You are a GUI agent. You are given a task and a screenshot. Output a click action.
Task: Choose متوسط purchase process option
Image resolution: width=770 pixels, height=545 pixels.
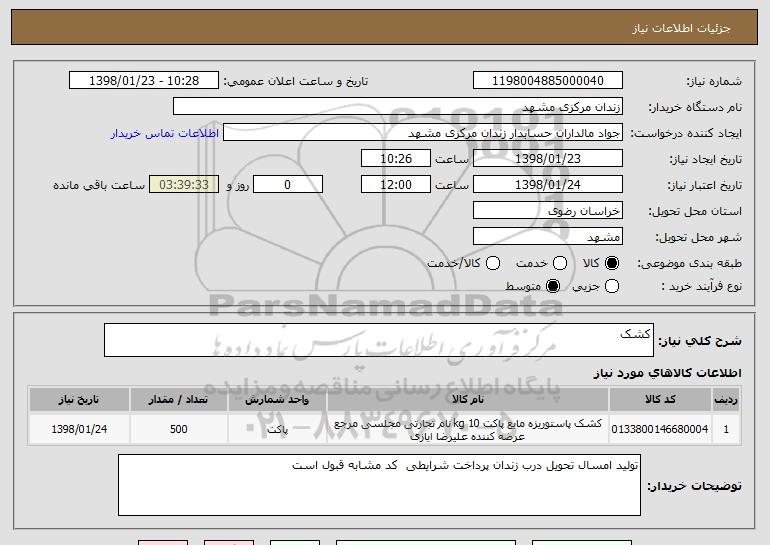coord(553,286)
